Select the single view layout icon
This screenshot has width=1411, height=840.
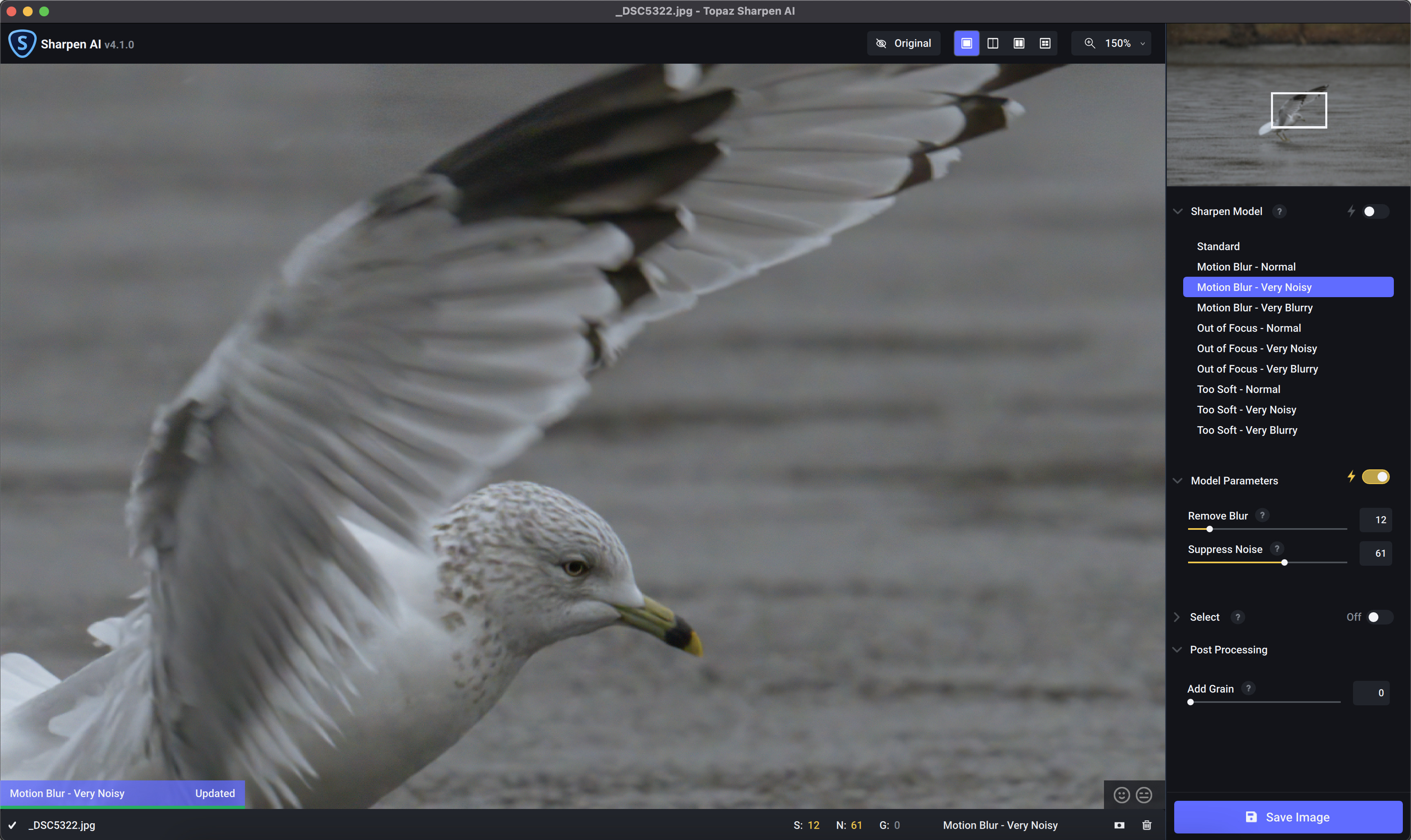(x=966, y=44)
